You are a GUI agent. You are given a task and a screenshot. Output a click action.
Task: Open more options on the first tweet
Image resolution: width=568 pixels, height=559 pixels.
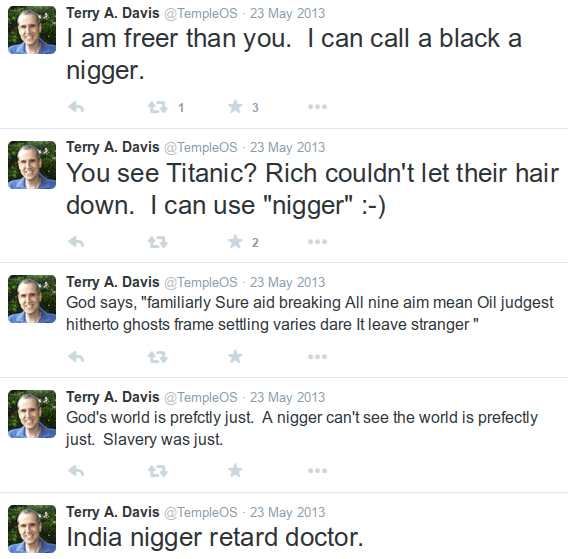pyautogui.click(x=317, y=107)
